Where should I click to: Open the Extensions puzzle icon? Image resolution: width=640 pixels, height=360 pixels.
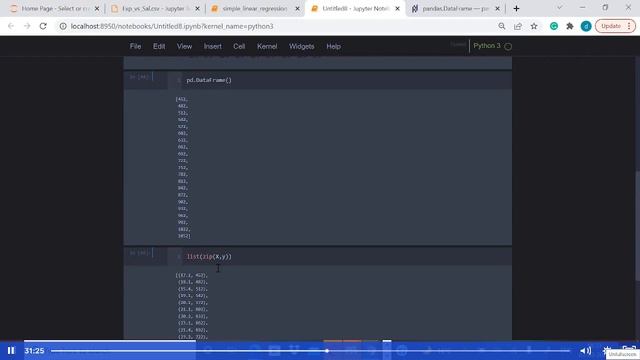[570, 26]
